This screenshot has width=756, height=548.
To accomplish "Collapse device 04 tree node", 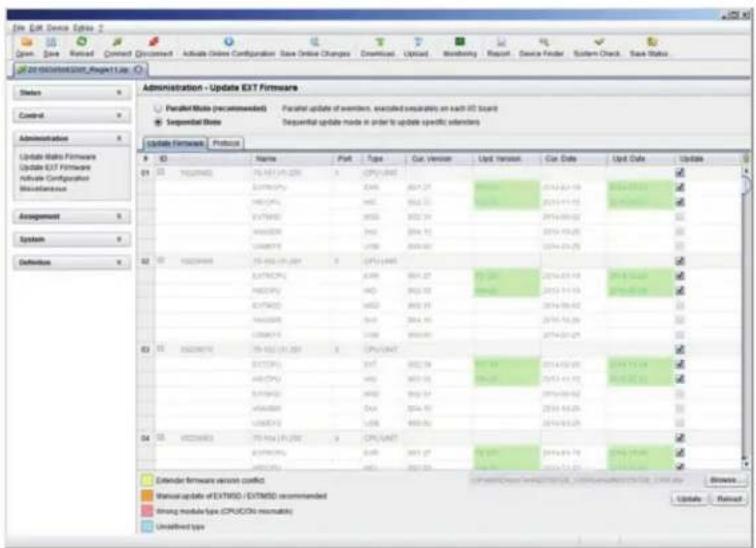I will point(161,437).
